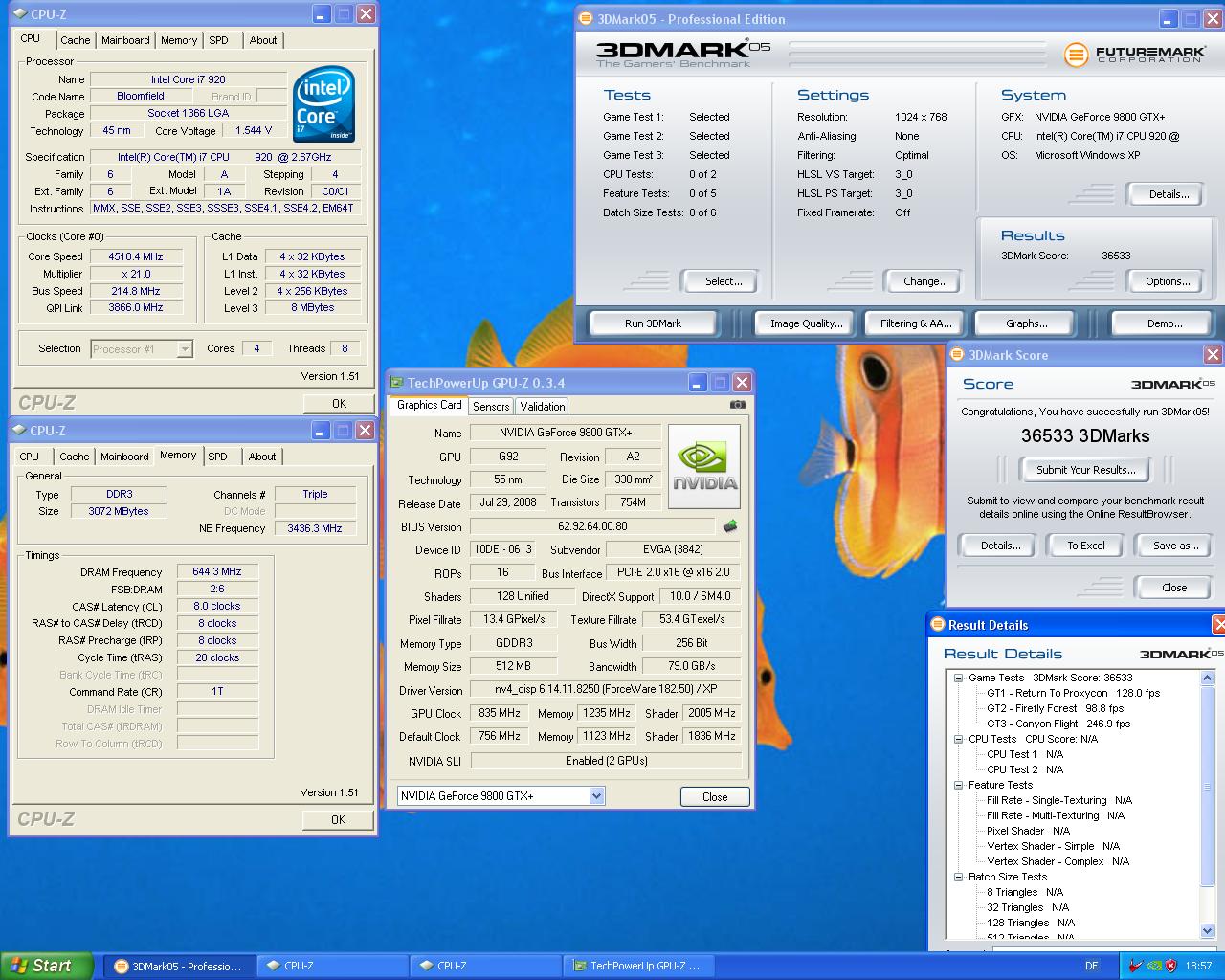Image resolution: width=1225 pixels, height=980 pixels.
Task: Select GT2 - Firefly Forest result row
Action: [x=1055, y=708]
